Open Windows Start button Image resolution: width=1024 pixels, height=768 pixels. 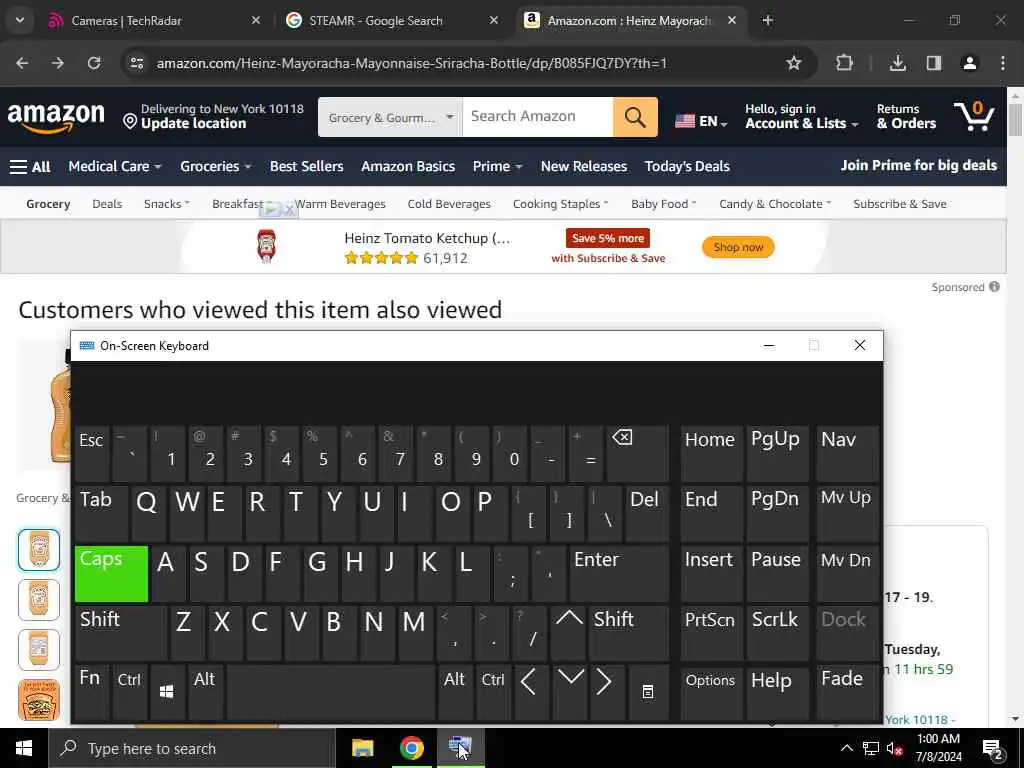[24, 748]
